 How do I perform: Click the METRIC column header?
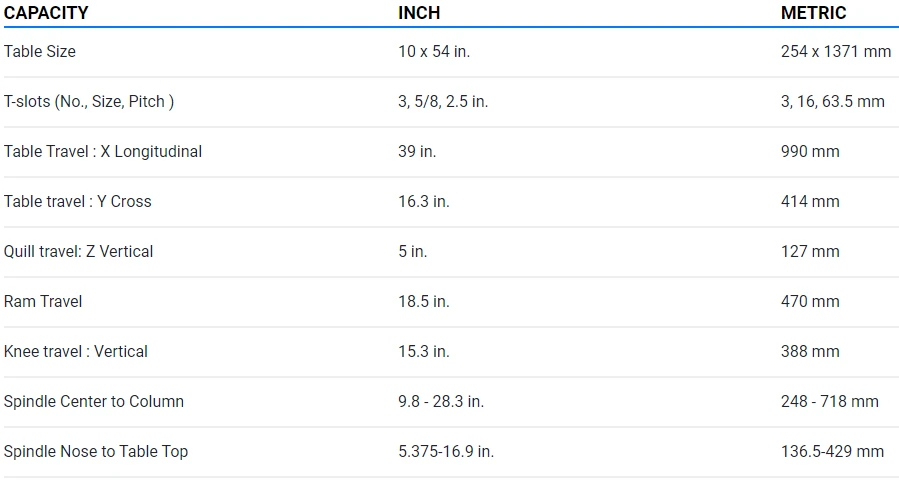coord(813,13)
